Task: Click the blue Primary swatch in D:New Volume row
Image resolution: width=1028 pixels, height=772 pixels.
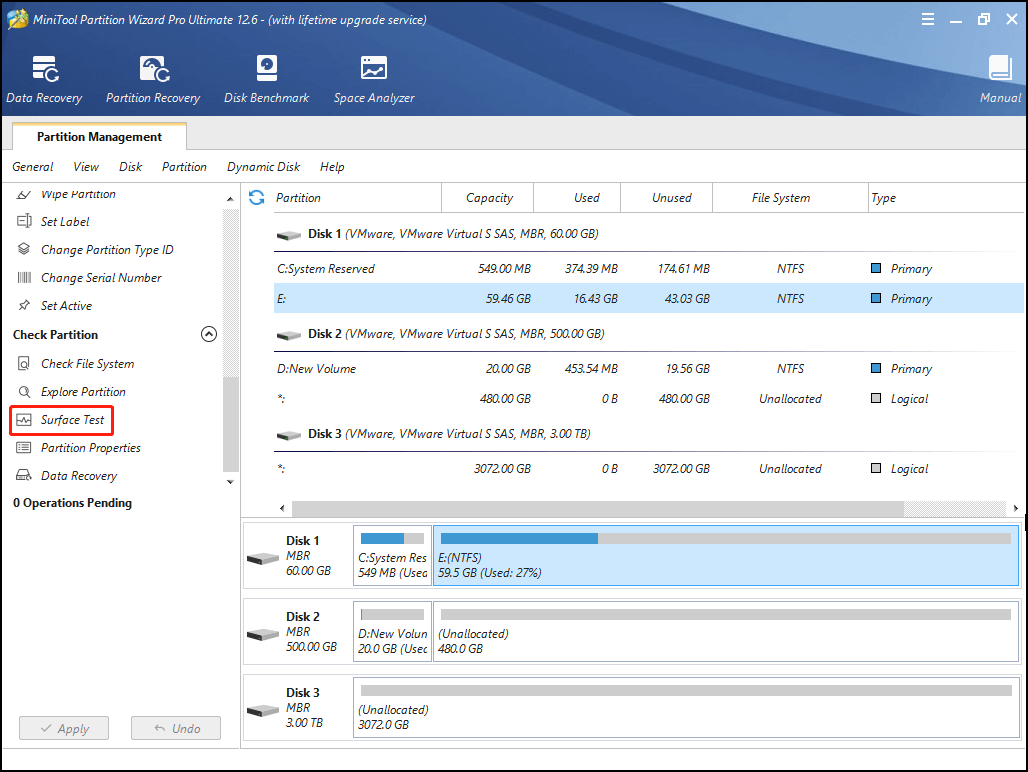Action: point(875,368)
